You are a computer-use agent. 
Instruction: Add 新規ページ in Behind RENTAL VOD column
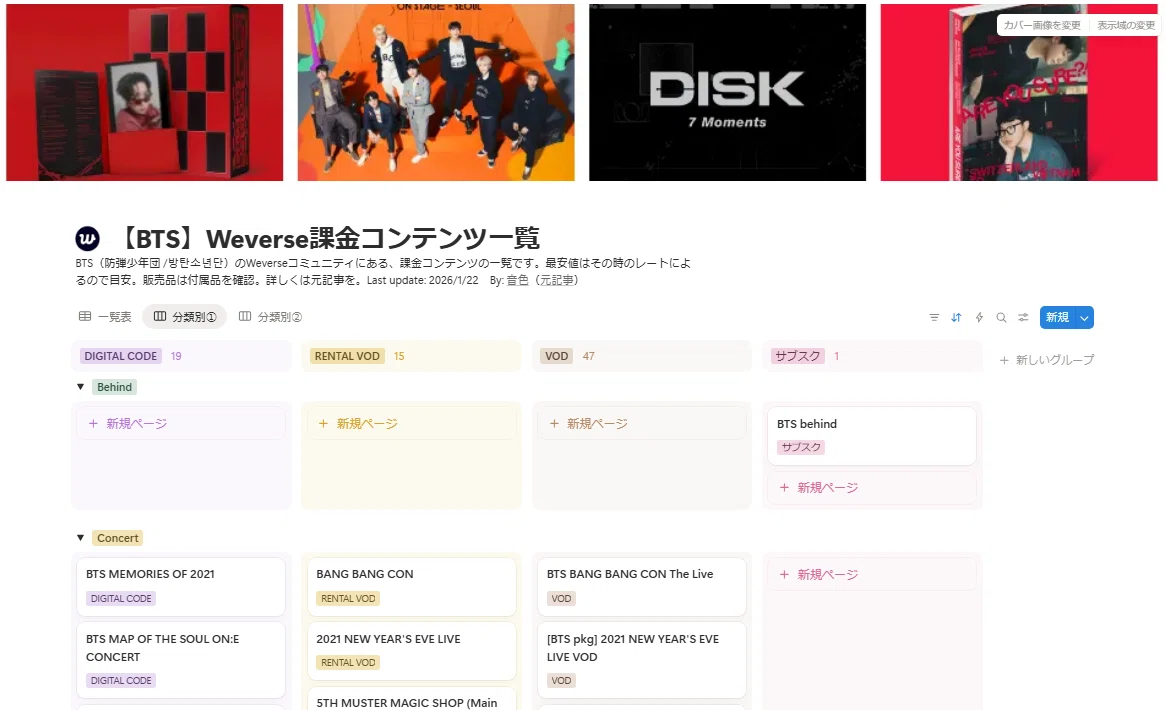(411, 424)
